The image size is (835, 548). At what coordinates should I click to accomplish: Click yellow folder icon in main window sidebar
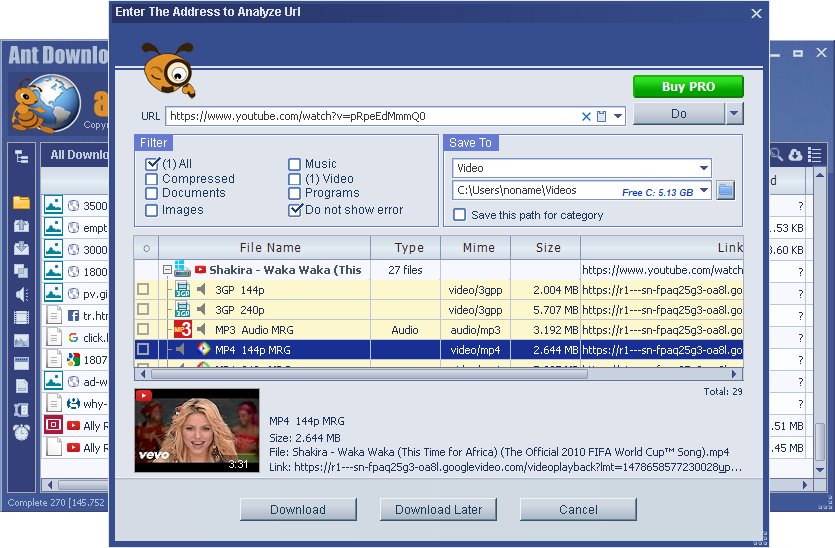(x=21, y=202)
